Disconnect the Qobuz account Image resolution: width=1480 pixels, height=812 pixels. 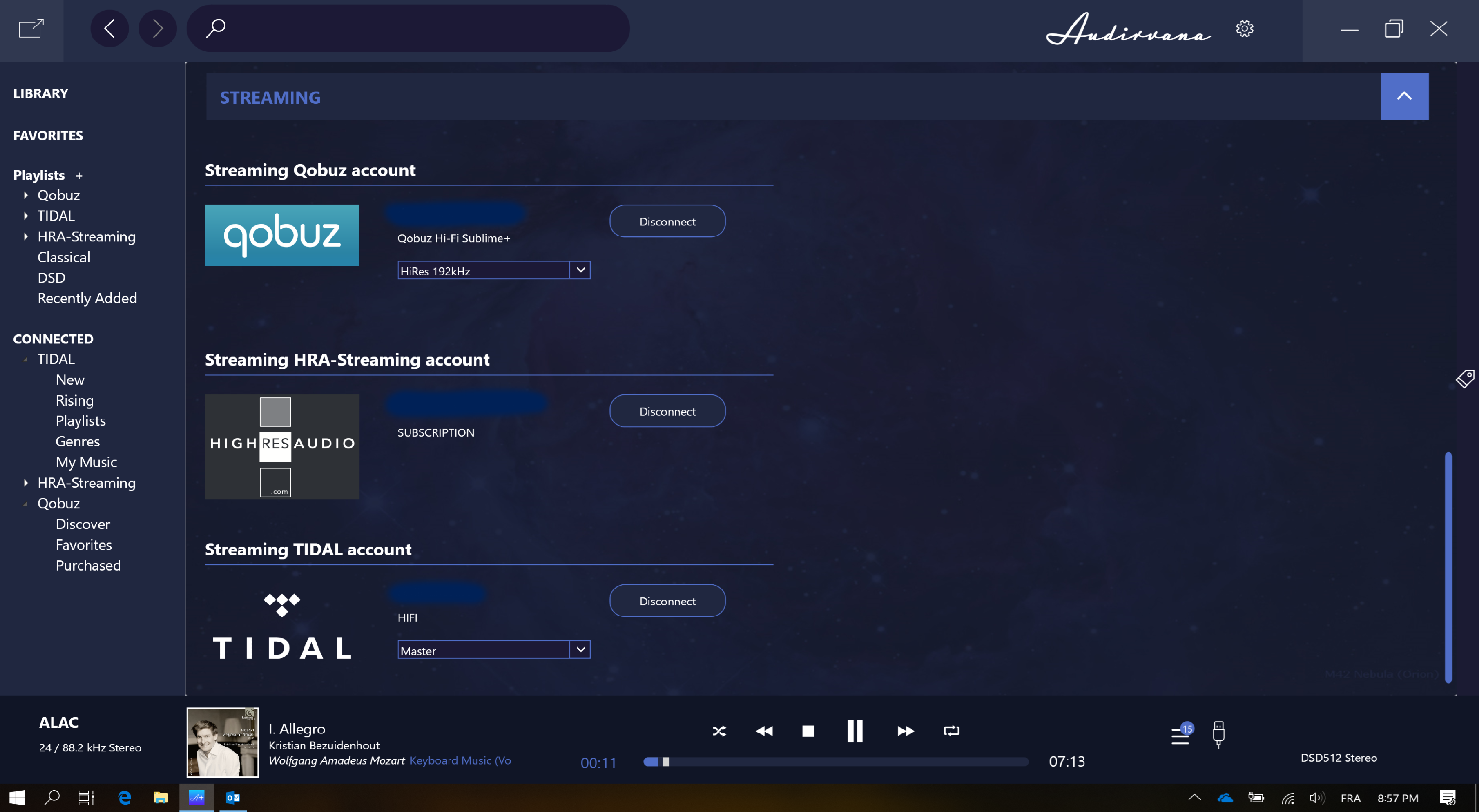666,221
